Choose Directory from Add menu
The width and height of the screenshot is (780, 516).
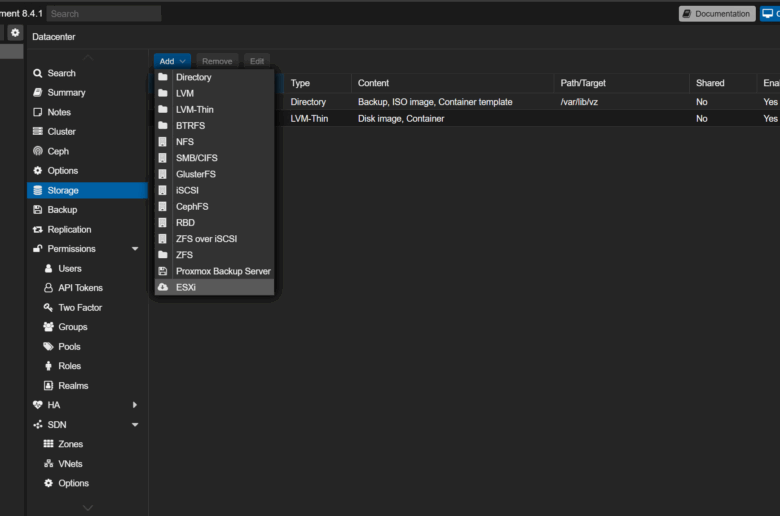coord(214,77)
